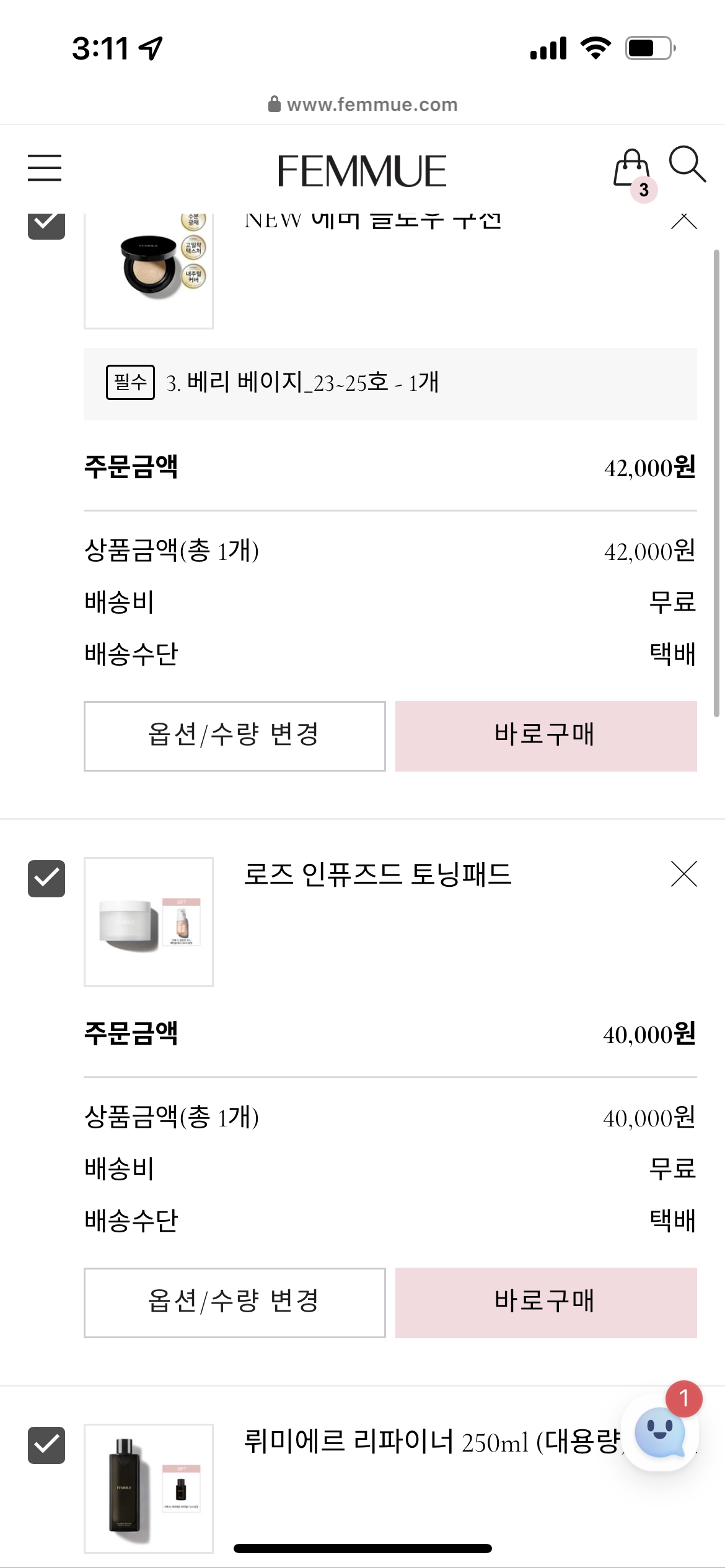The image size is (725, 1568).
Task: Uncheck the 로즈 인퓨즈드 토닝패드 checkbox
Action: point(46,878)
